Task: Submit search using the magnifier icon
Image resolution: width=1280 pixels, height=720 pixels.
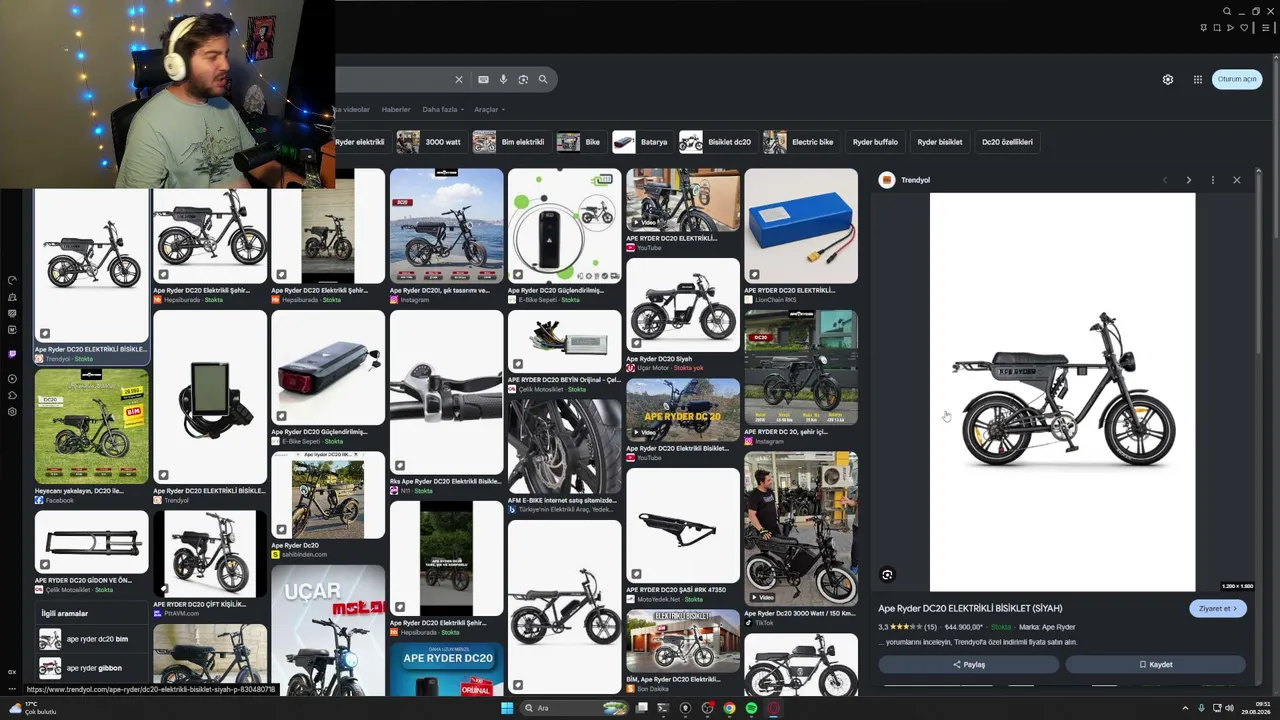Action: point(543,79)
